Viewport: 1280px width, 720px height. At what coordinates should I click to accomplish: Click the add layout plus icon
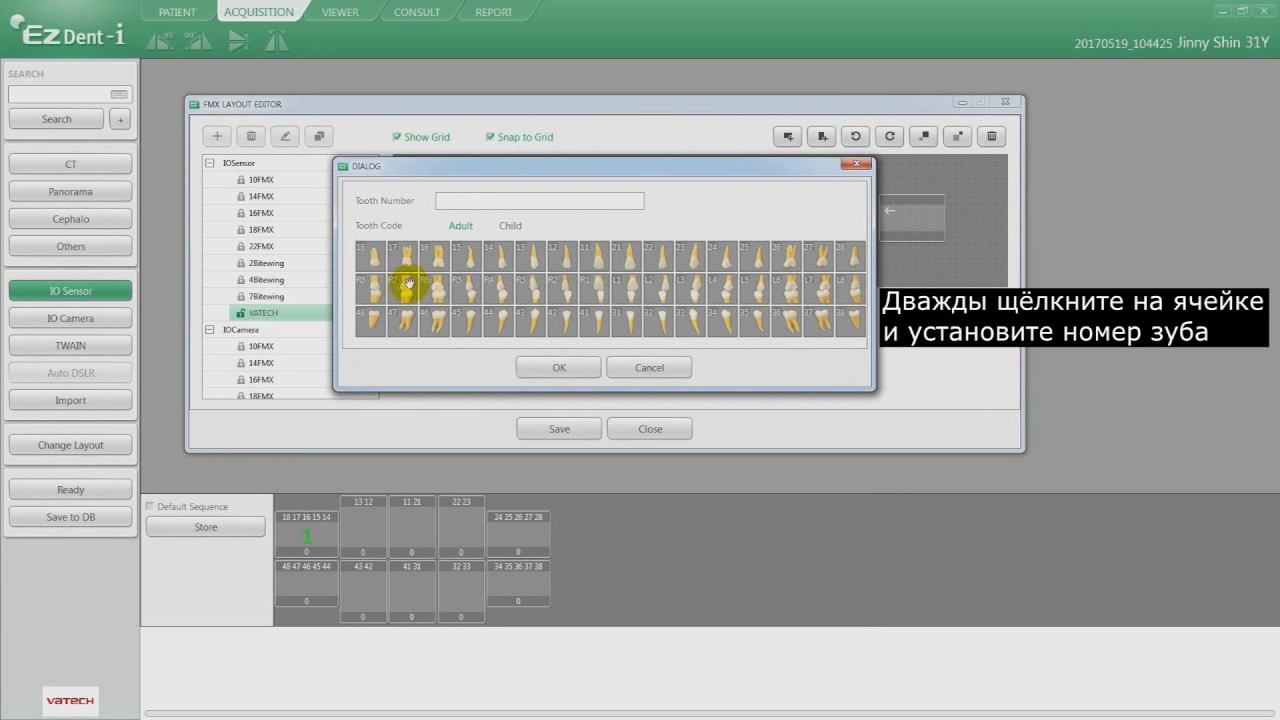click(217, 136)
